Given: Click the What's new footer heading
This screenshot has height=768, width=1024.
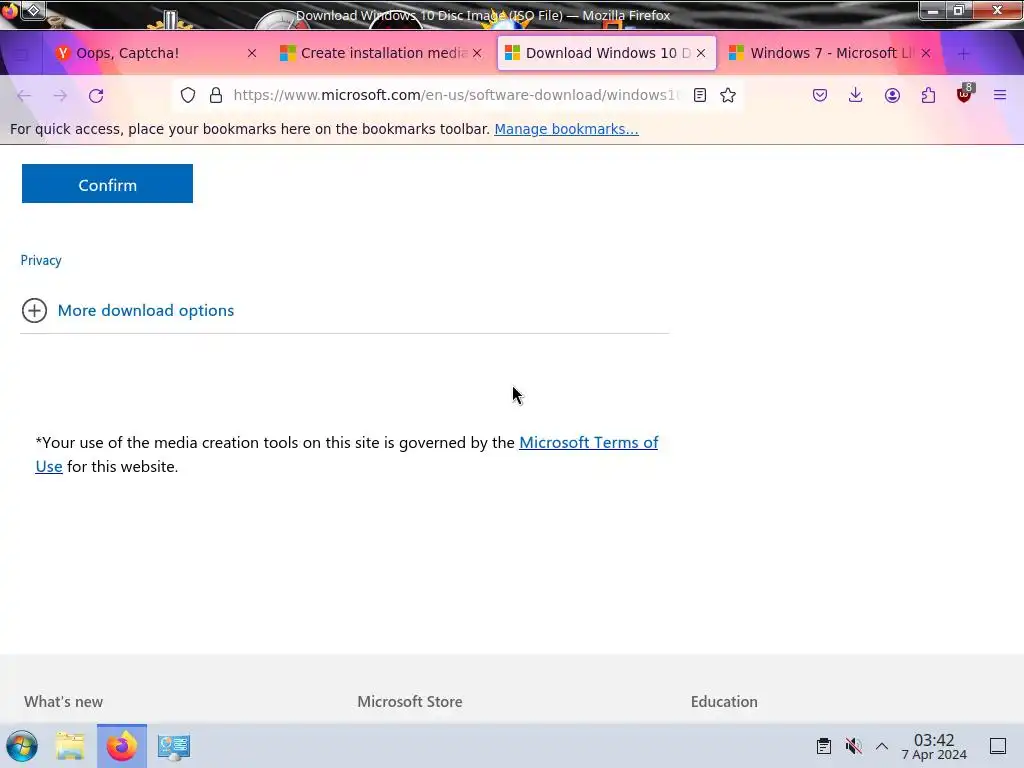Looking at the screenshot, I should (63, 701).
